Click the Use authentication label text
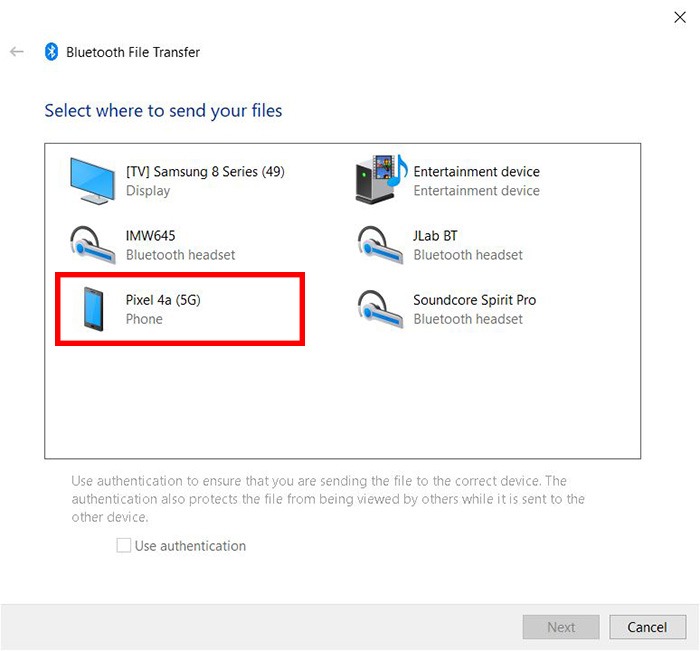 [x=190, y=546]
